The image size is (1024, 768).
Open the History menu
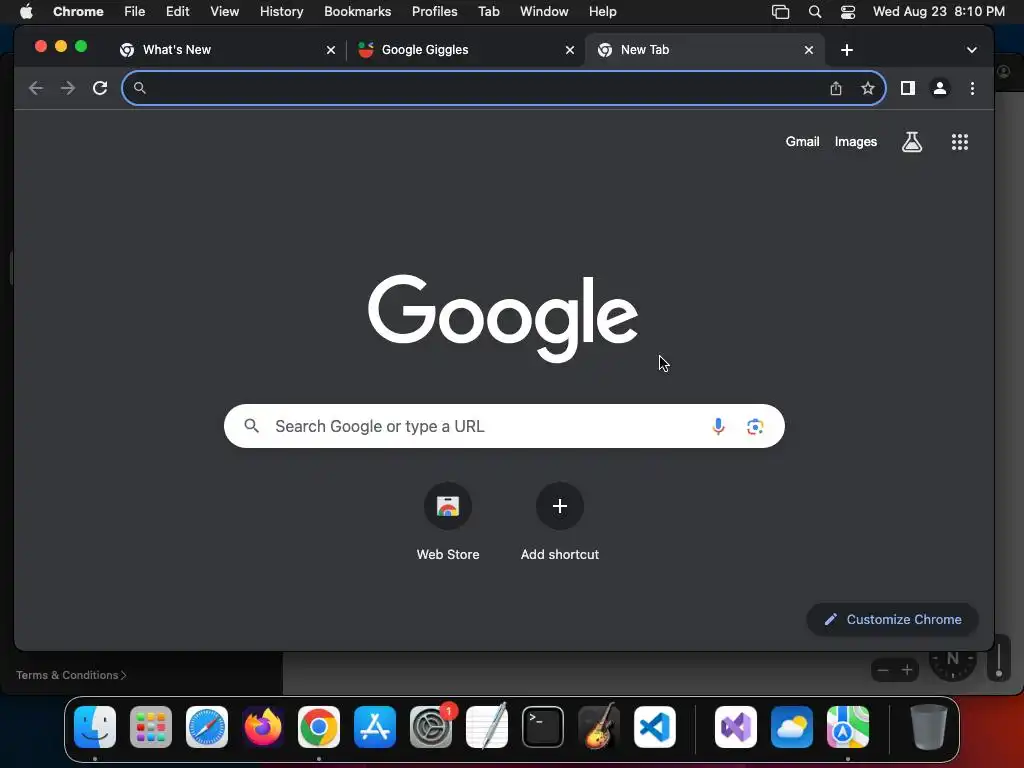[x=281, y=12]
